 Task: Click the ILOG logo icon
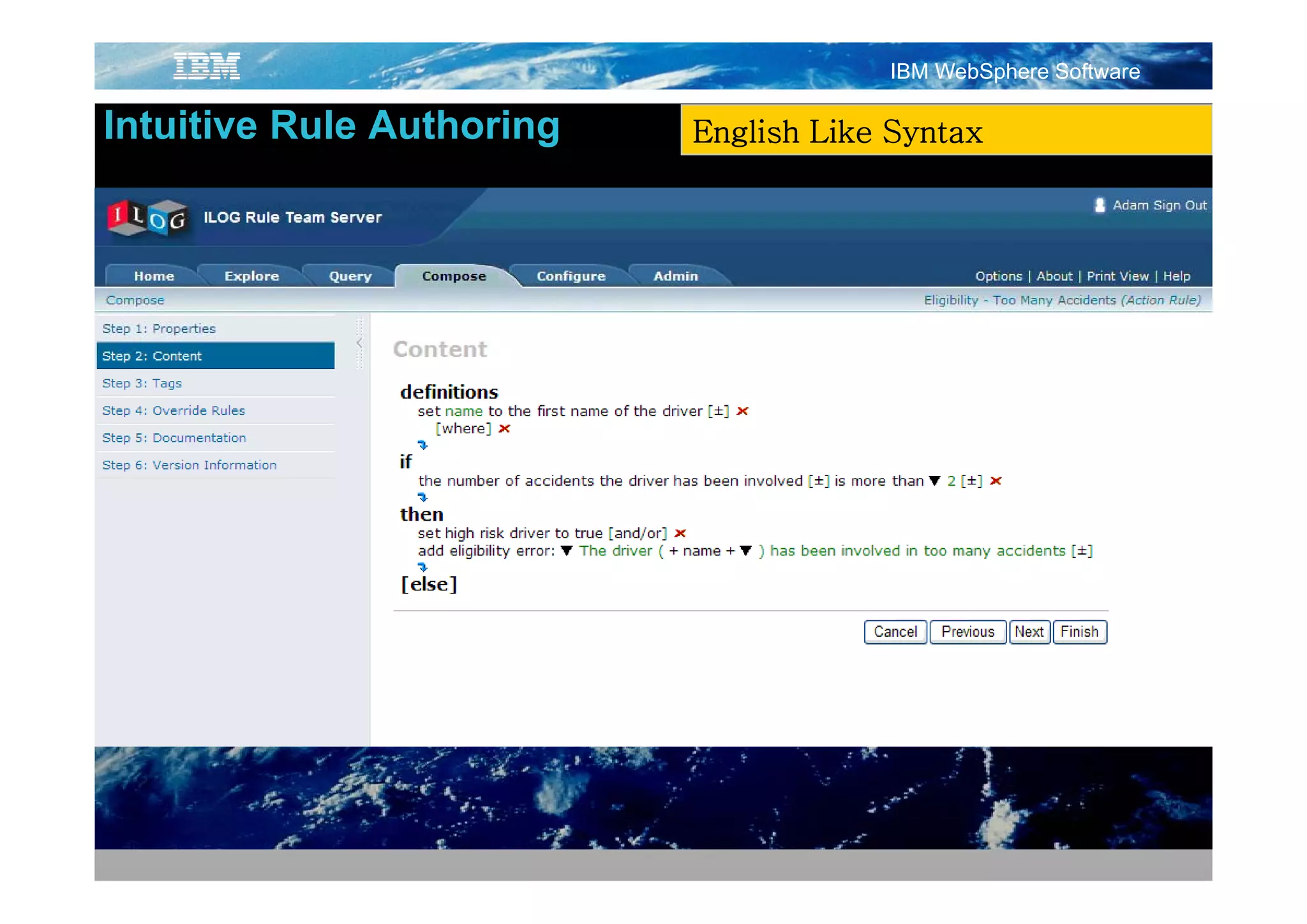click(x=147, y=218)
